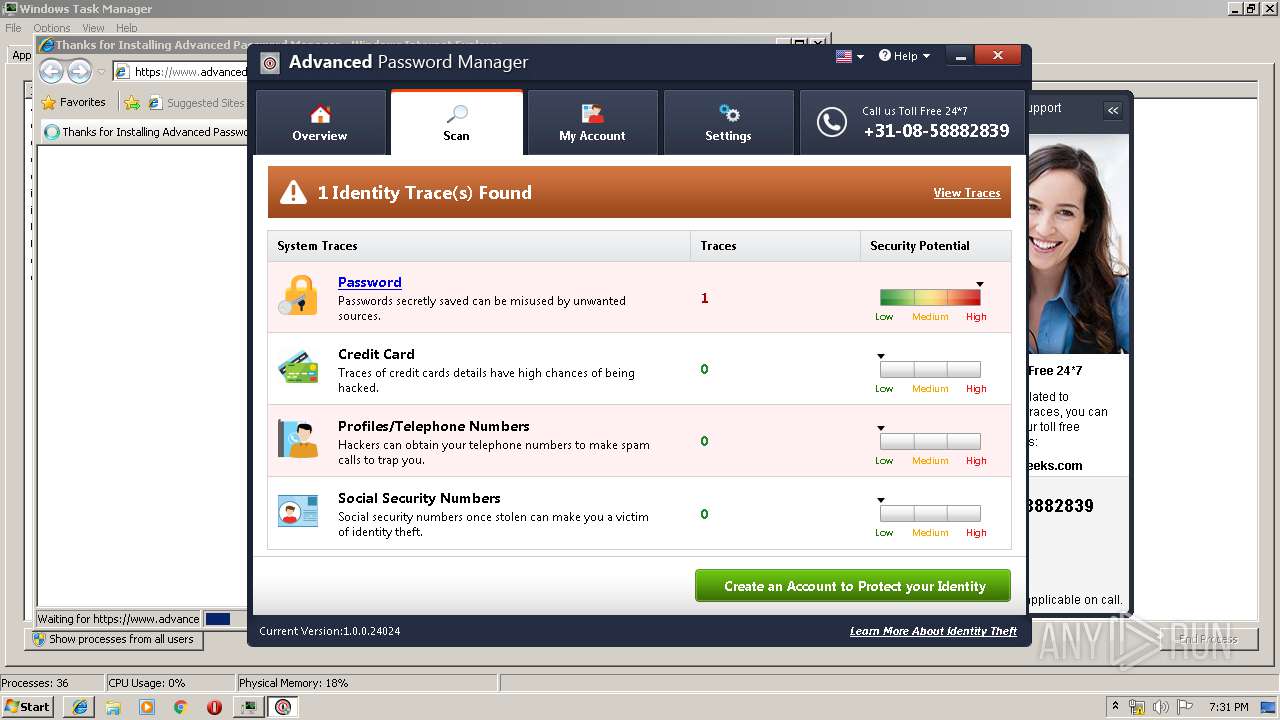Open the Opera taskbar icon
Image resolution: width=1280 pixels, height=720 pixels.
tap(214, 707)
